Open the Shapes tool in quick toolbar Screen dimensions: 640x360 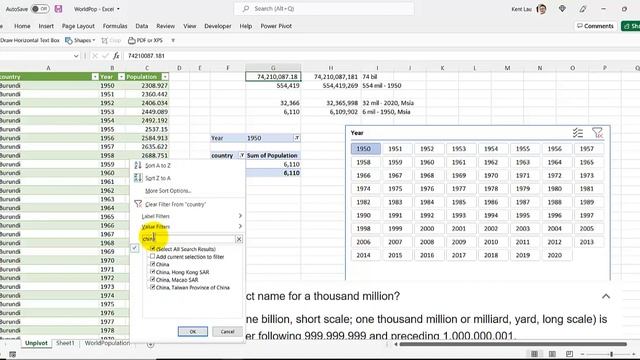[x=80, y=40]
